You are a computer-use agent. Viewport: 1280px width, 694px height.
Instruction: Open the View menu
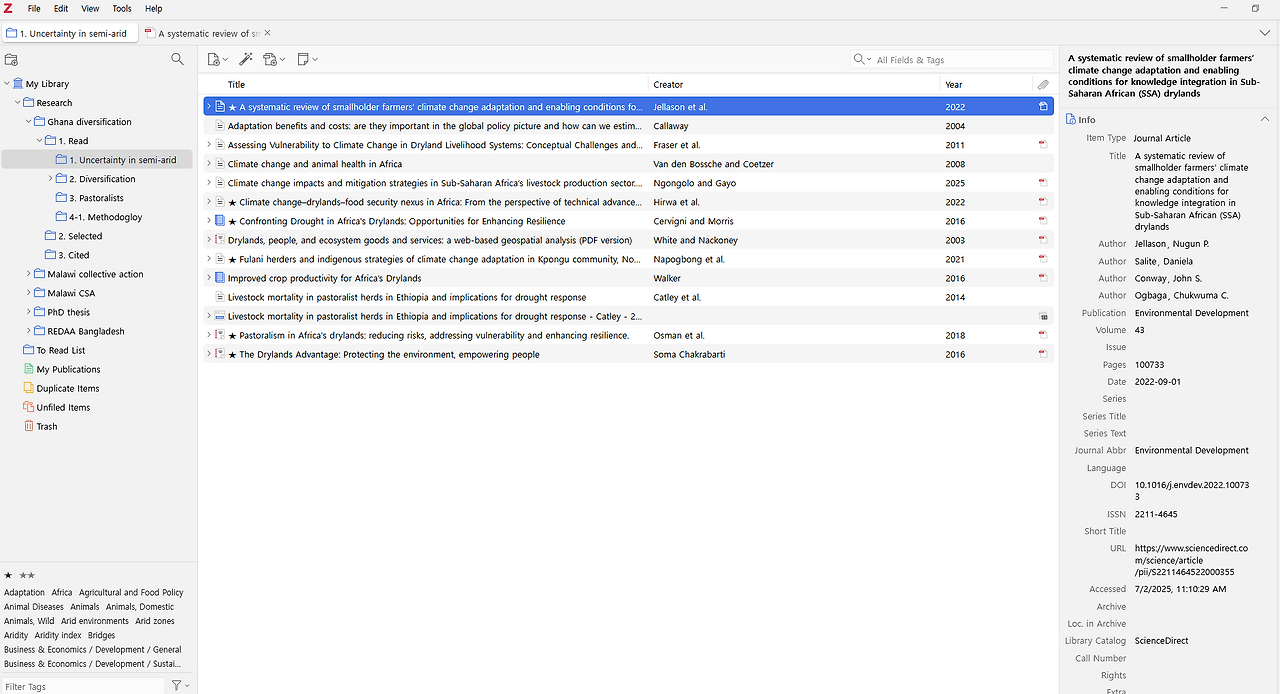click(x=90, y=8)
